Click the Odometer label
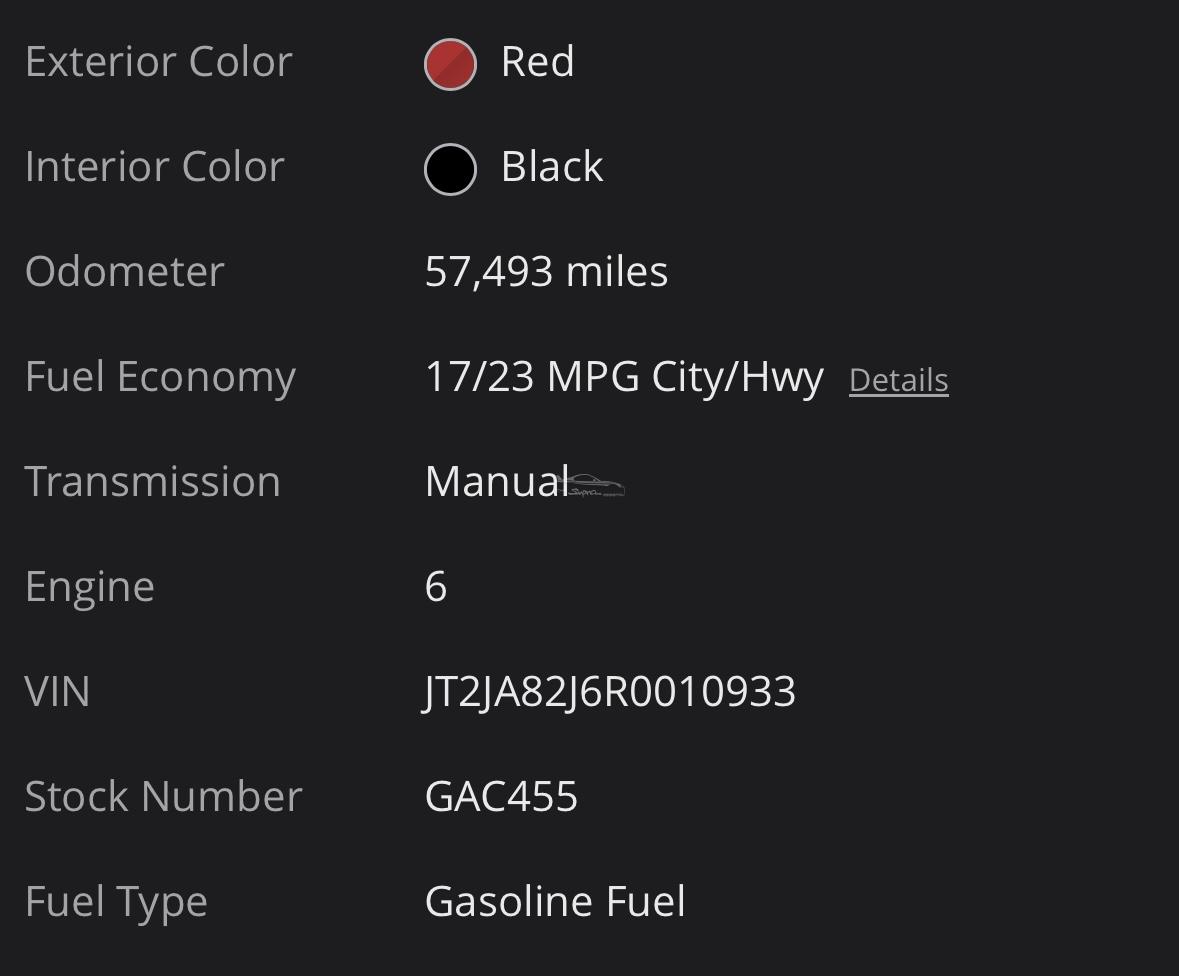 coord(124,272)
